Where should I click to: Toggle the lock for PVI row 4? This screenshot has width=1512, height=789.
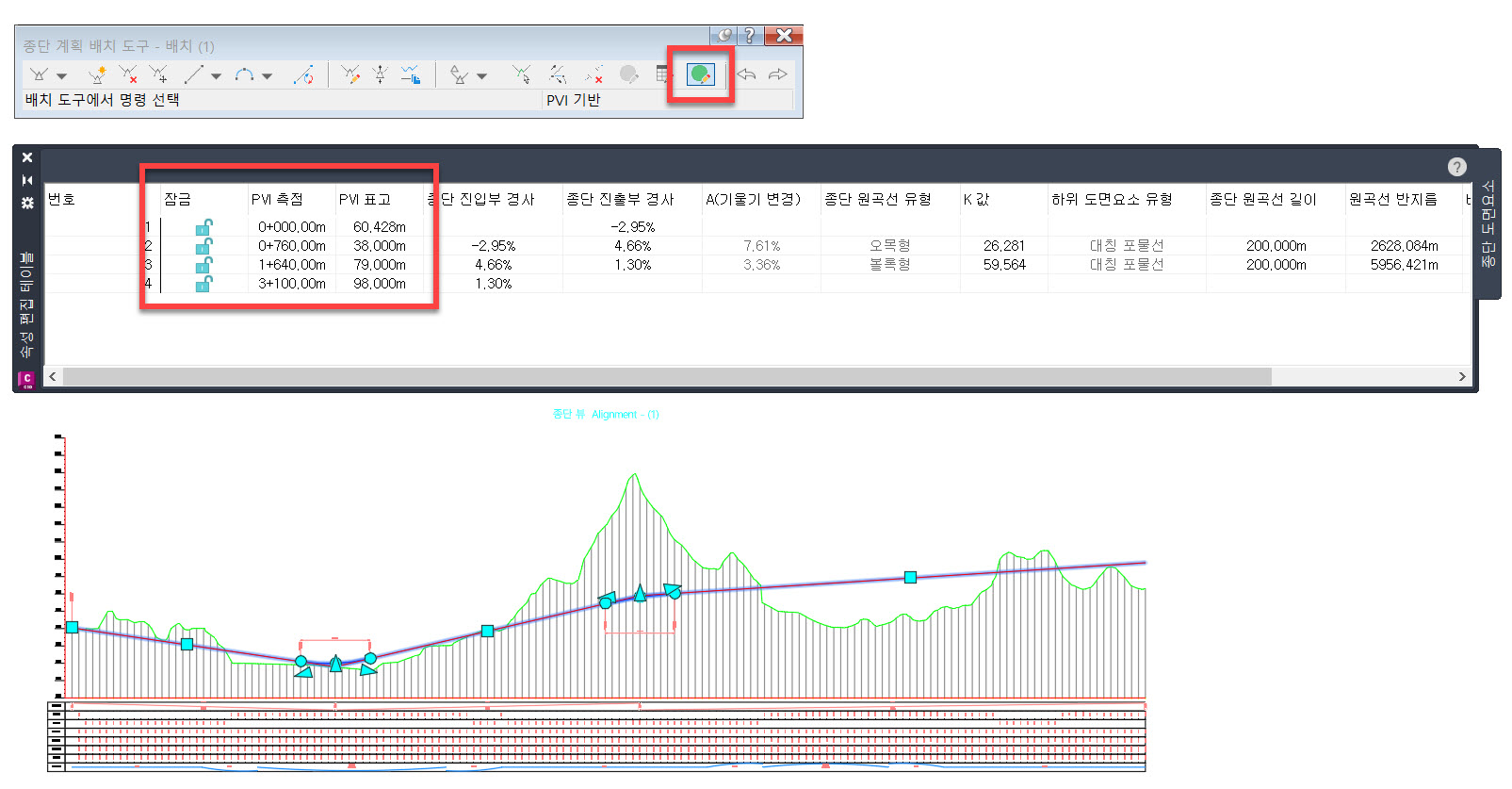203,284
